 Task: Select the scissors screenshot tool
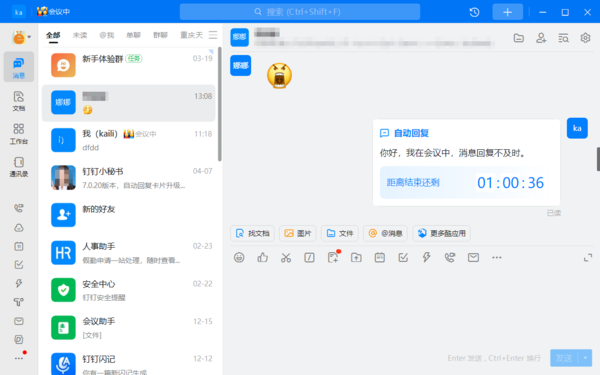click(286, 258)
